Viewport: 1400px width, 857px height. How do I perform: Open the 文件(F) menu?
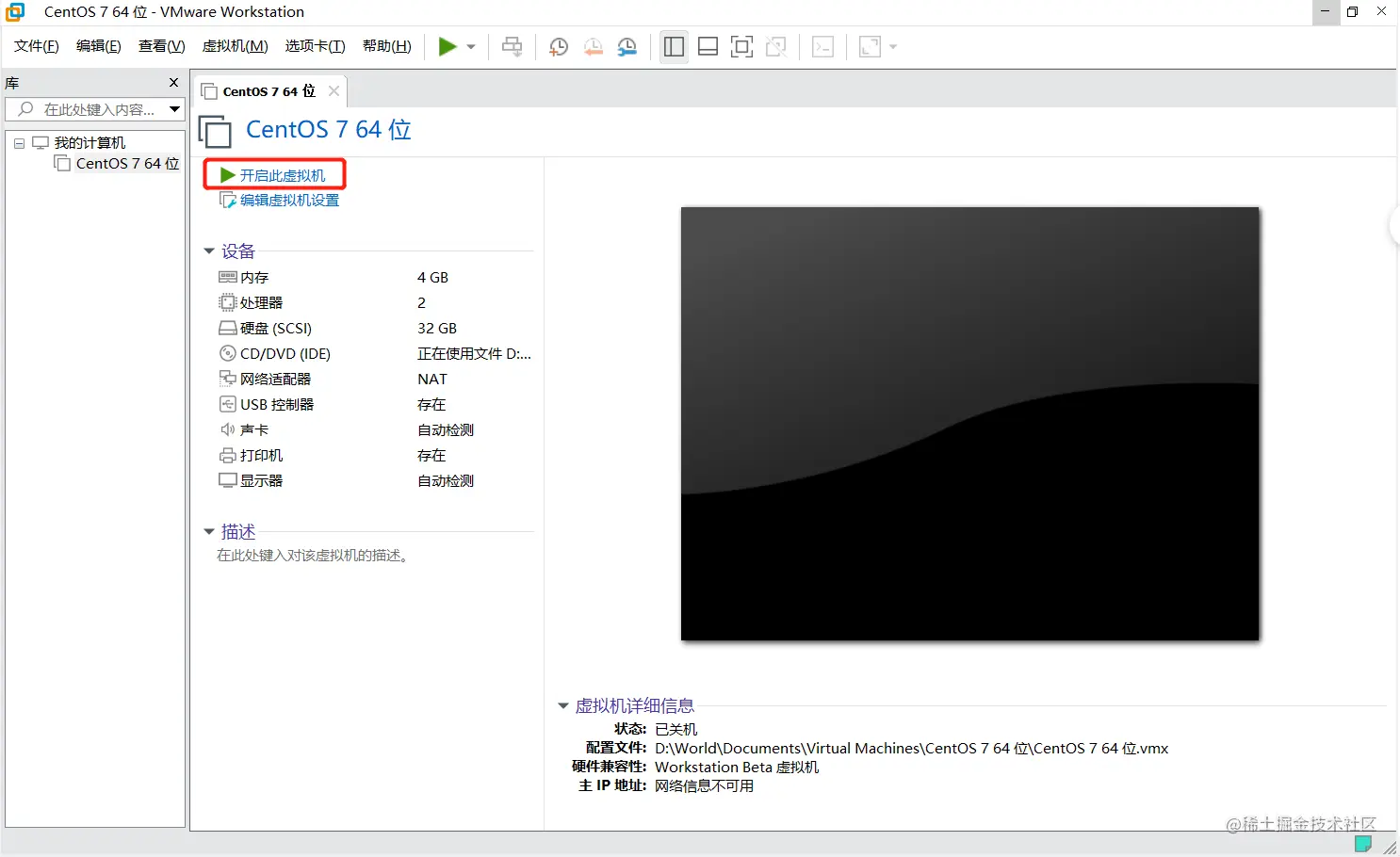37,46
